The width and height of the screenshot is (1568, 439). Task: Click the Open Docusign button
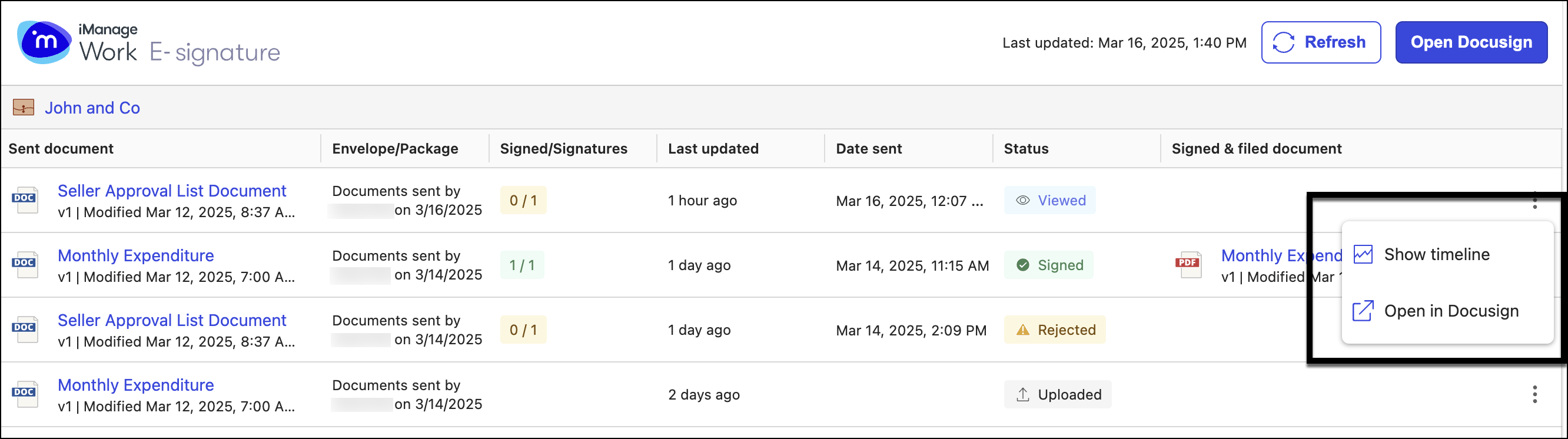[x=1472, y=42]
